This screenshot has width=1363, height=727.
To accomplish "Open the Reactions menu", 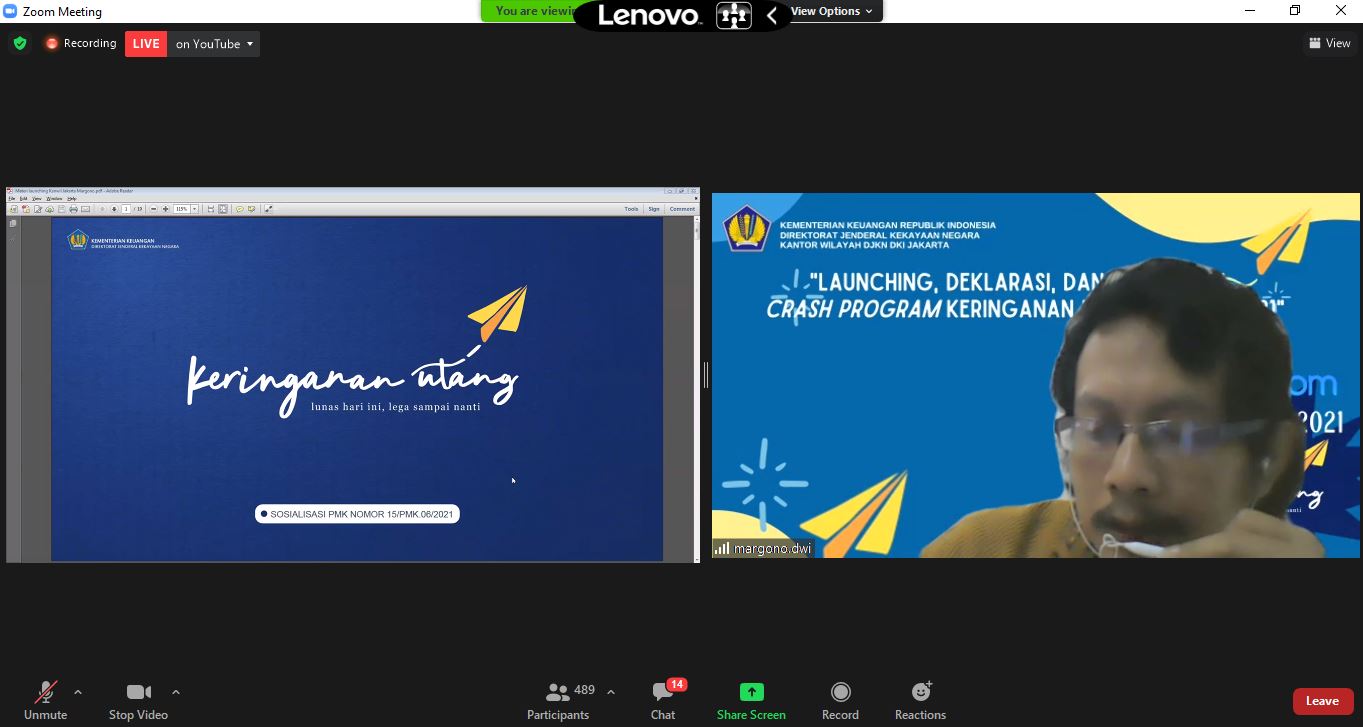I will point(920,701).
